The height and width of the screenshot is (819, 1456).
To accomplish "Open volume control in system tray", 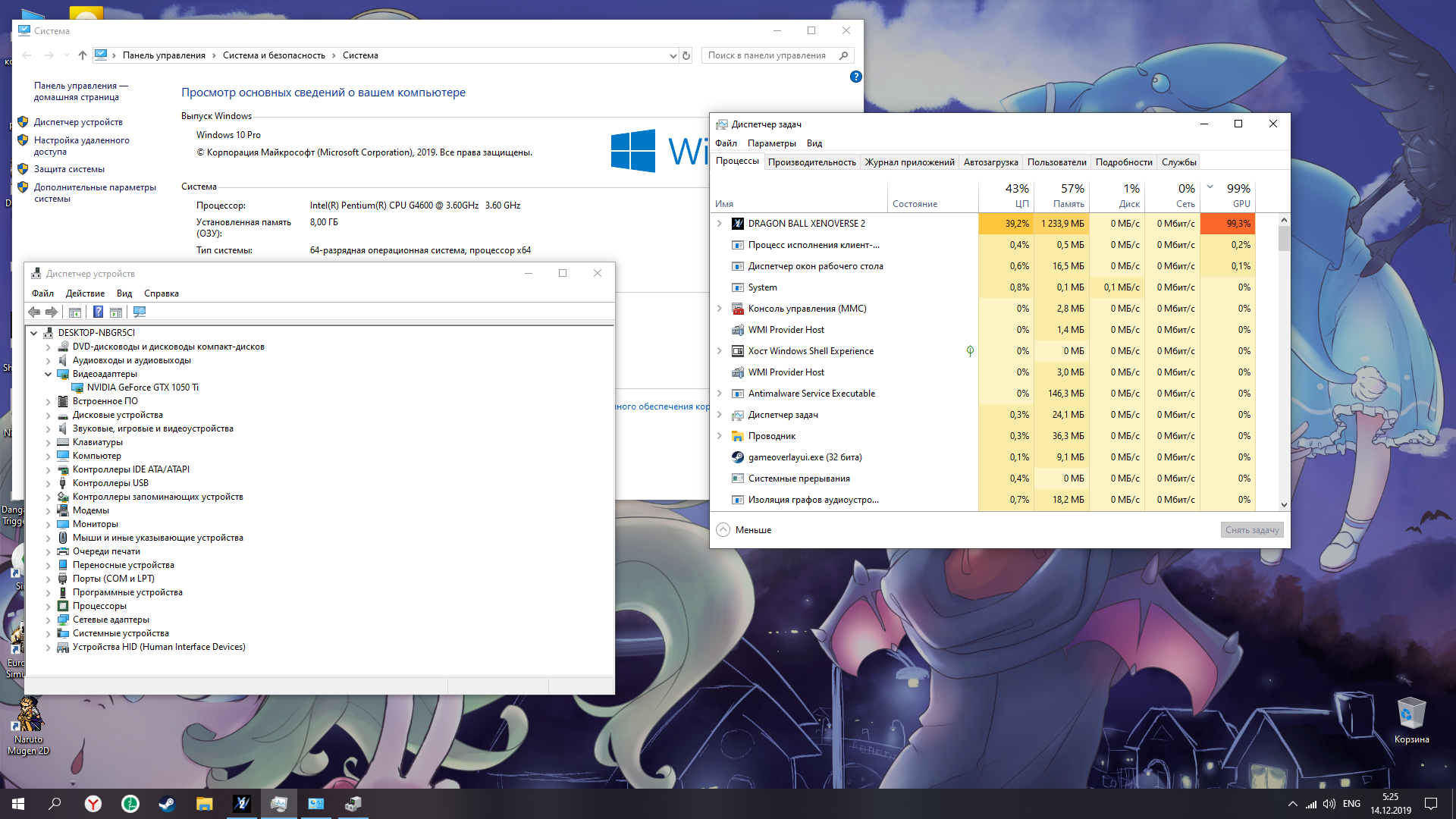I will [1329, 804].
